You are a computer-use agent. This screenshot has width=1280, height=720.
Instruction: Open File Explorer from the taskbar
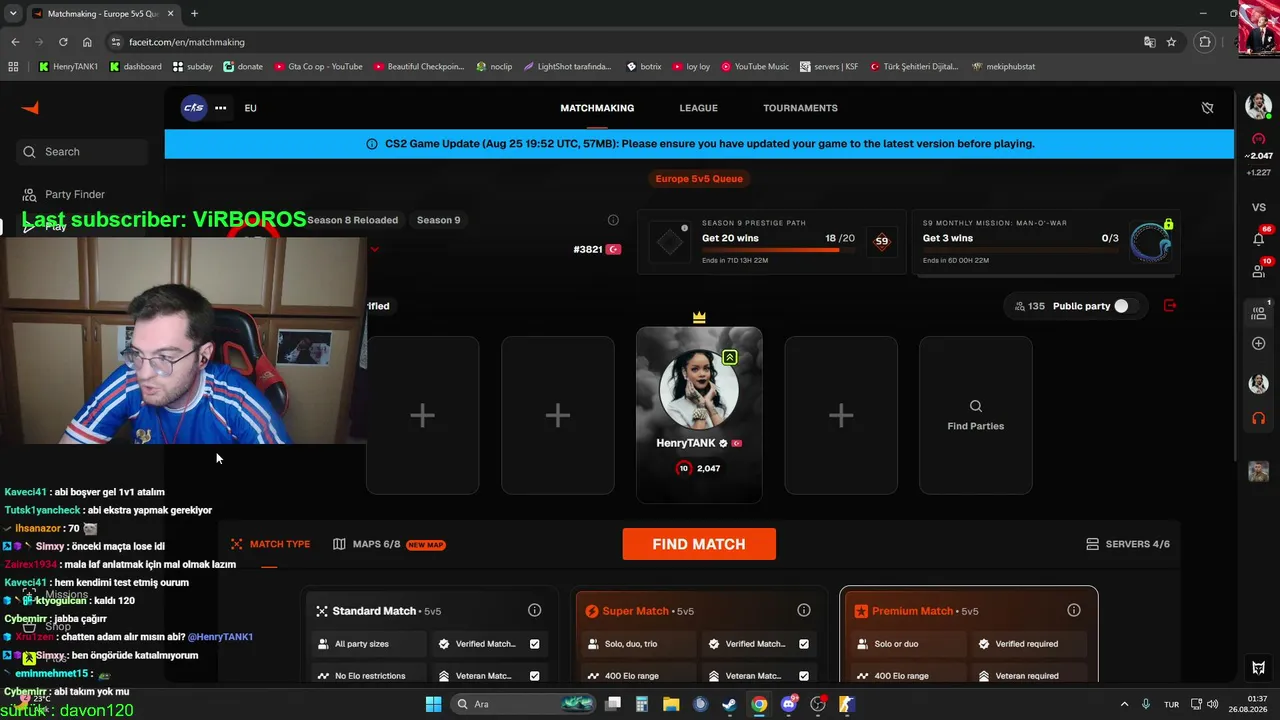(x=671, y=704)
